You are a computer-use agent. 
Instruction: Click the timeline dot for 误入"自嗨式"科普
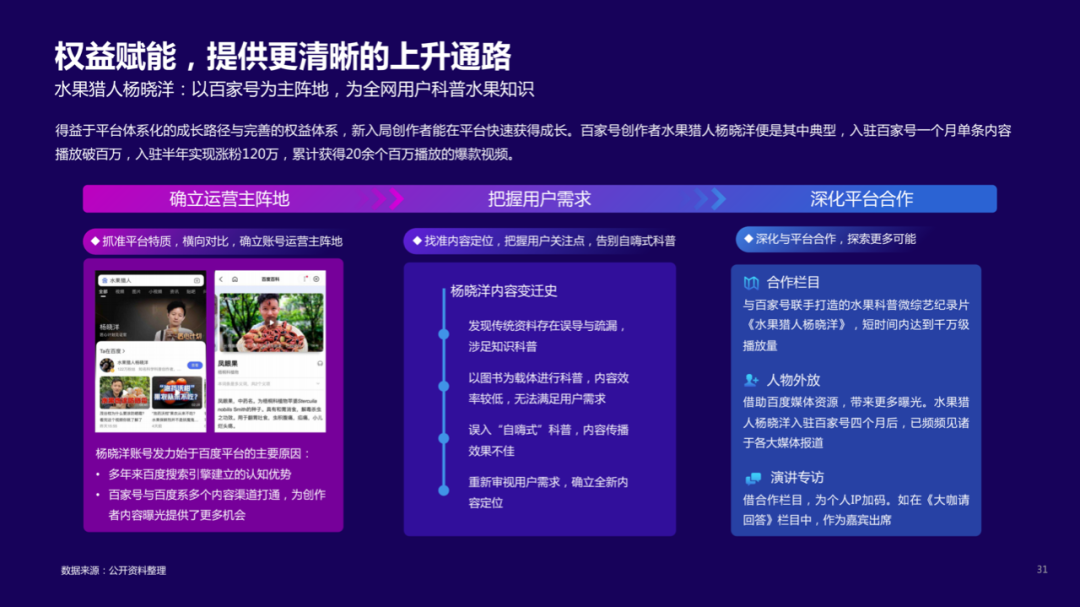[x=444, y=438]
